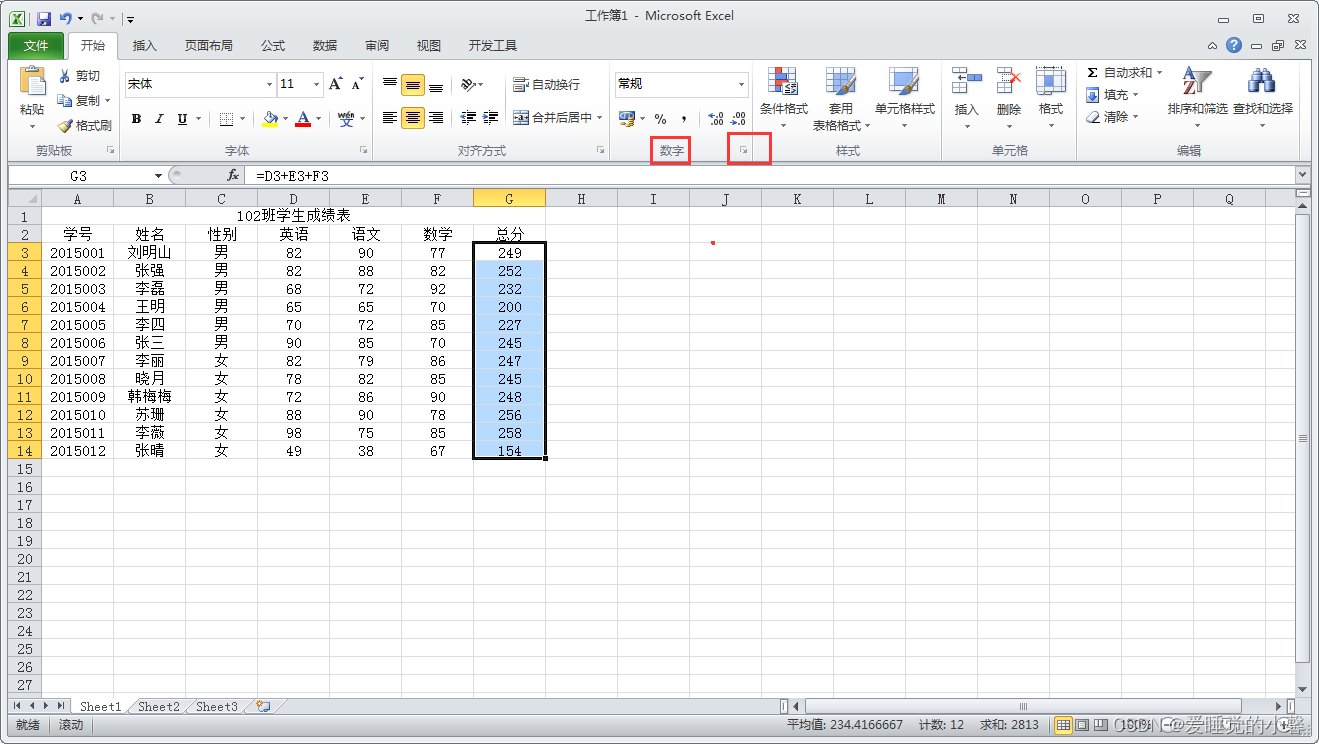Align text right
Screen dimensions: 1319x744
point(436,118)
